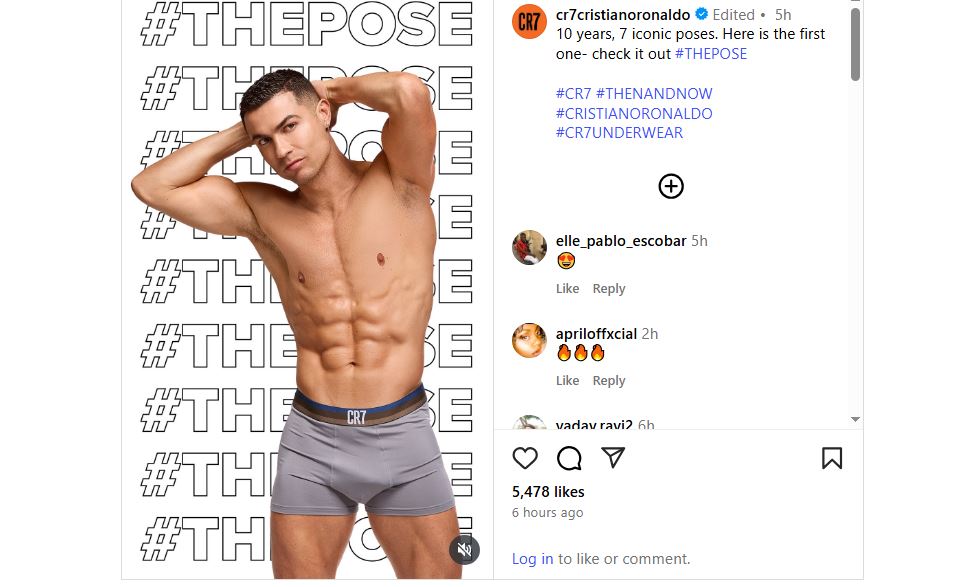Open apriloffxcial's profile avatar
This screenshot has width=960, height=587.
point(529,340)
